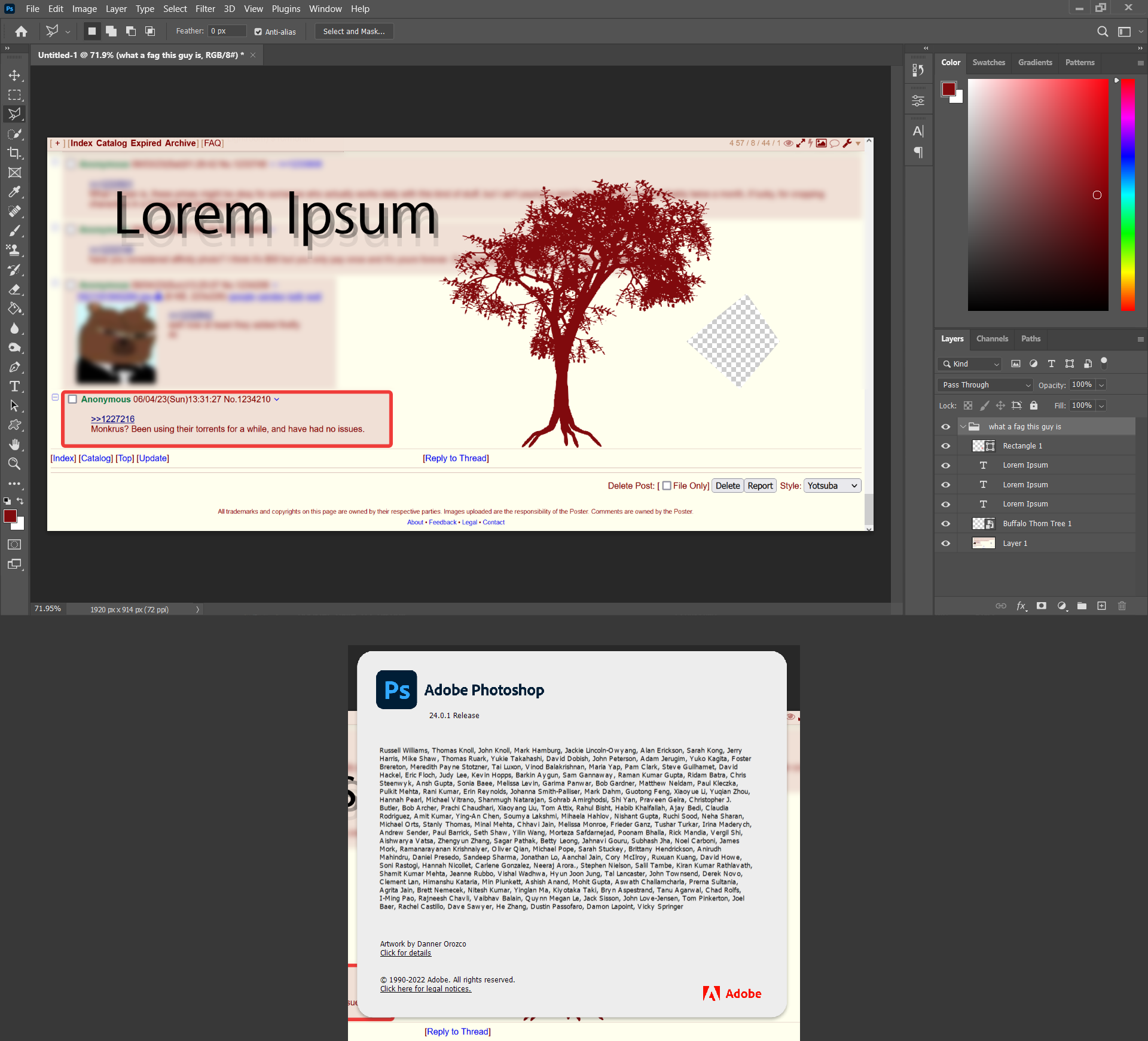Toggle layer filtering on or off
1148x1041 pixels.
[1104, 362]
